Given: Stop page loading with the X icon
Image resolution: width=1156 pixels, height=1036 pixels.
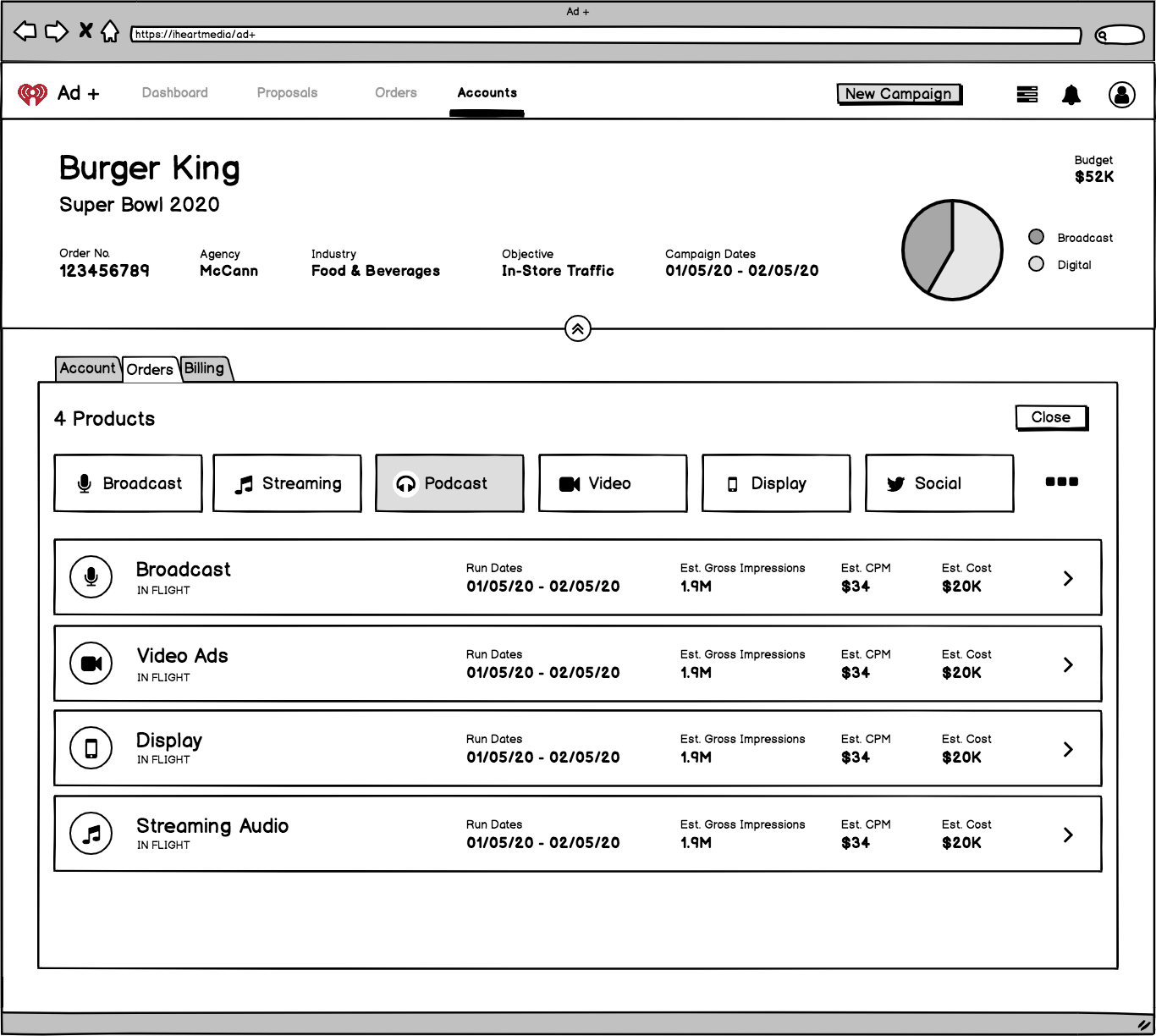Looking at the screenshot, I should [85, 31].
